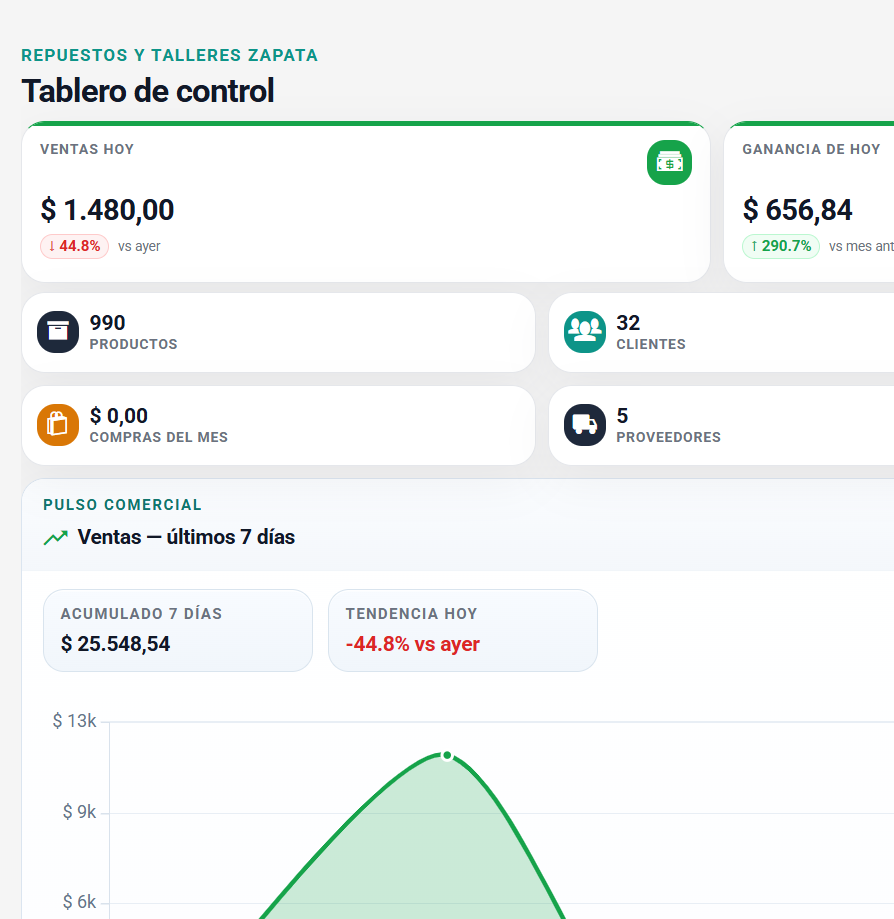The height and width of the screenshot is (919, 894).
Task: Click the -44.8% vs ayer trend text
Action: tap(413, 644)
